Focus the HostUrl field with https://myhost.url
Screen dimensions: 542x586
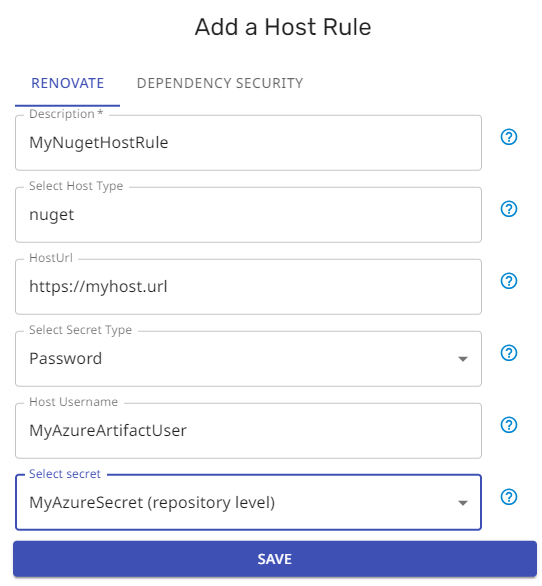tap(248, 287)
